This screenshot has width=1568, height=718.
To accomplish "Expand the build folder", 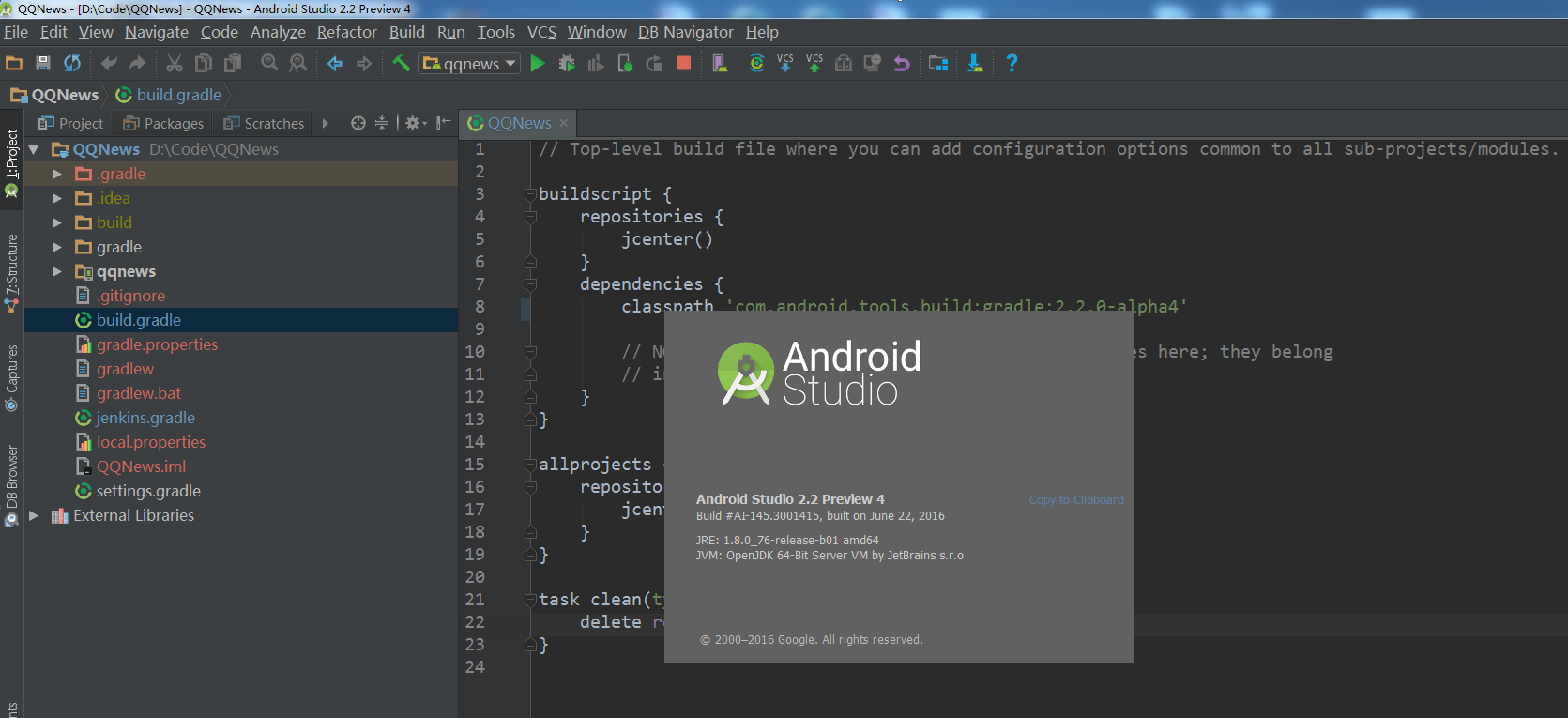I will 57,222.
